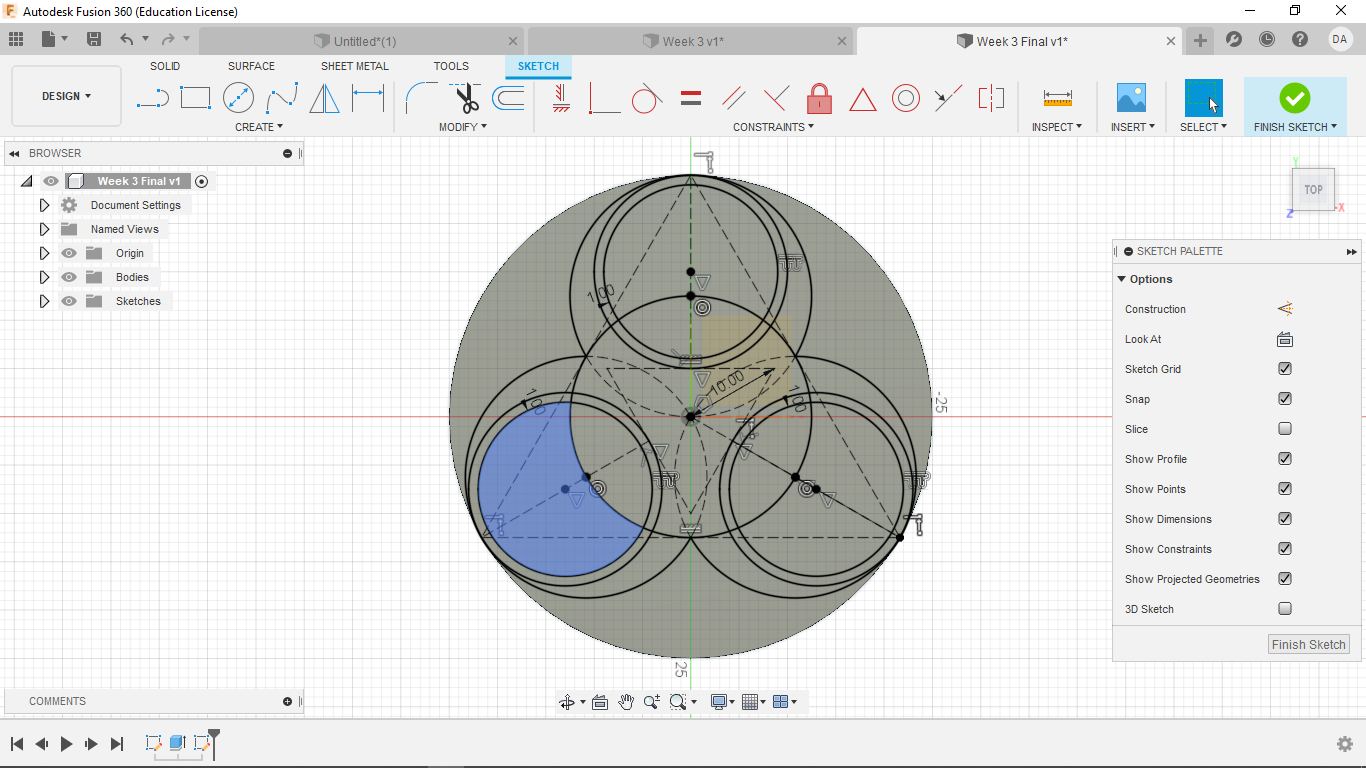Screen dimensions: 1366x768
Task: Play the timeline with Play button
Action: click(x=67, y=743)
